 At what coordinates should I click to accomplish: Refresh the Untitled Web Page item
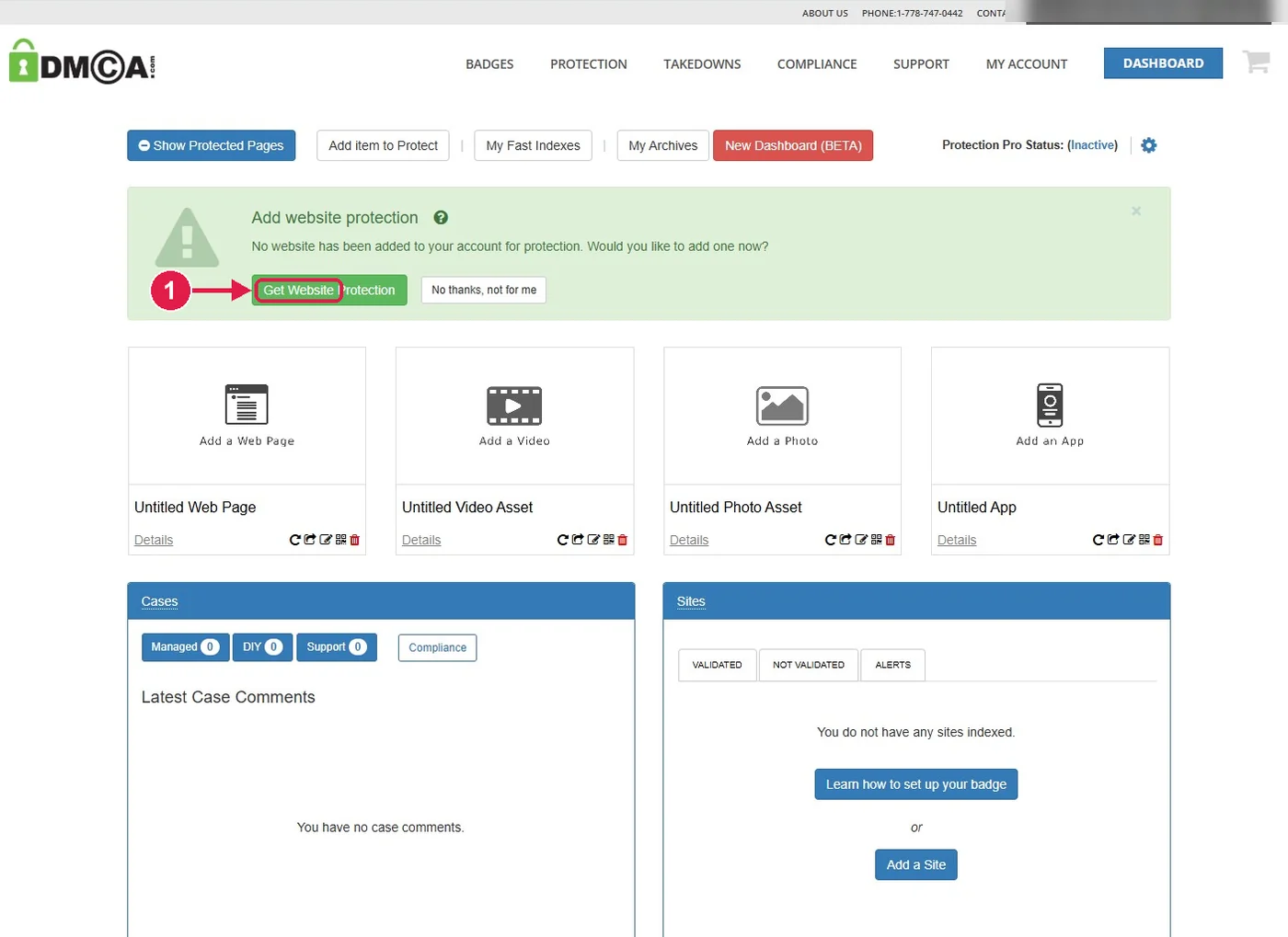point(295,540)
